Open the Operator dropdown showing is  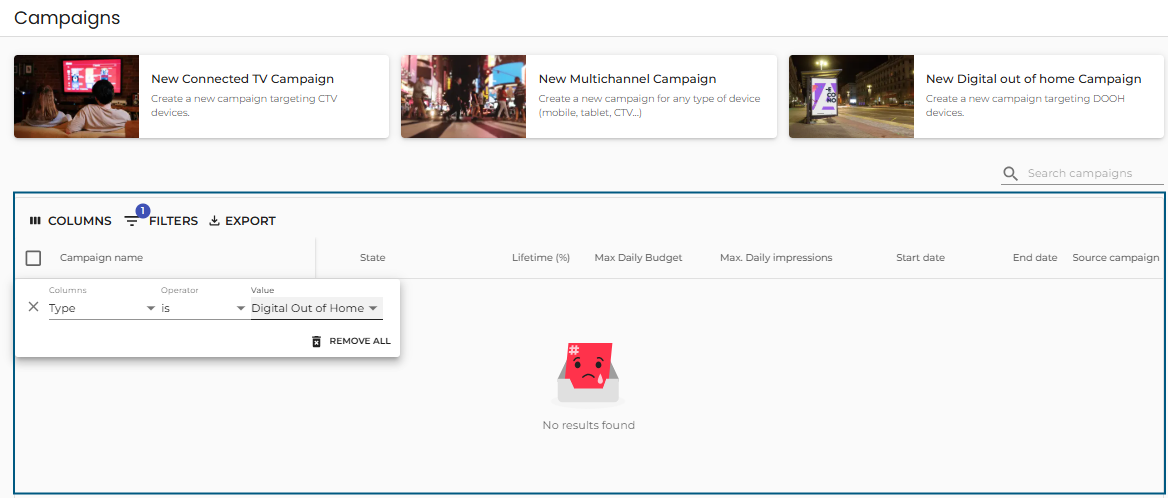(203, 308)
